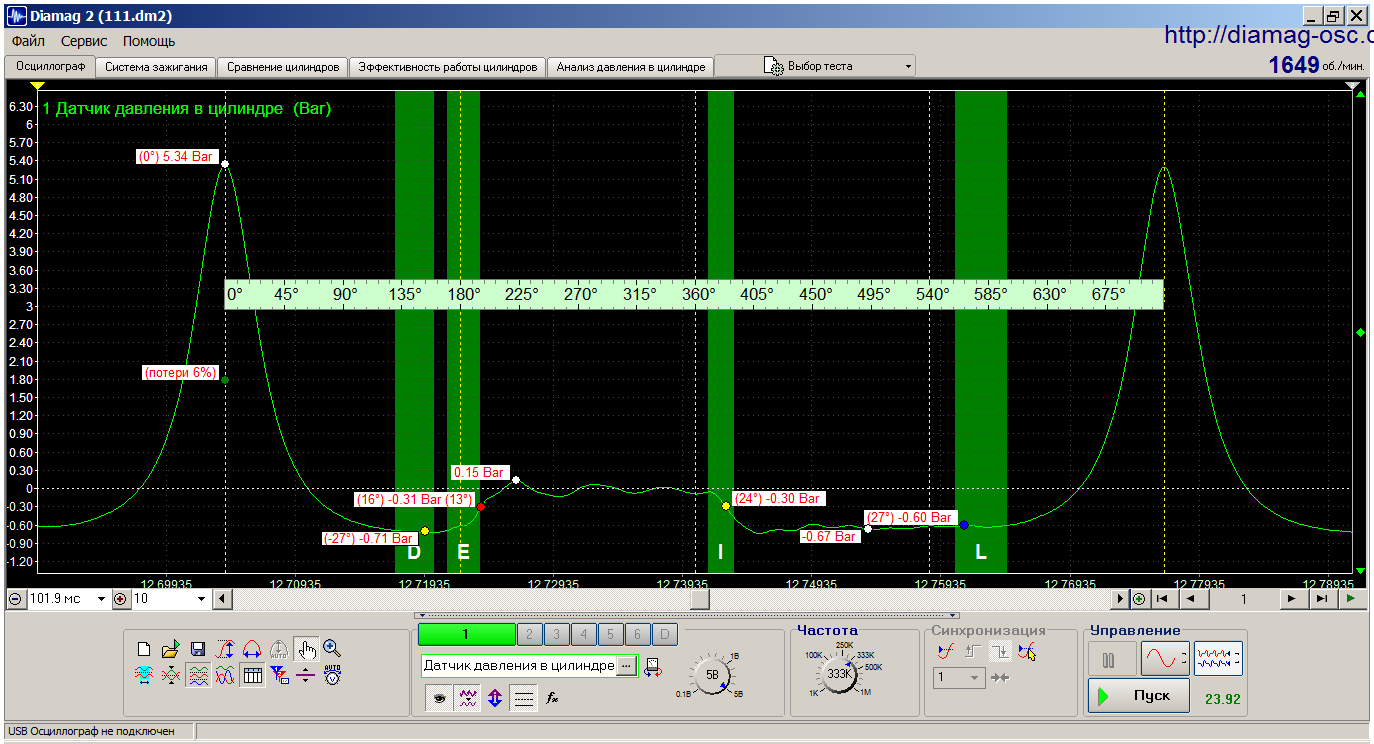Enable channel 6 button
1374x744 pixels.
pyautogui.click(x=637, y=634)
